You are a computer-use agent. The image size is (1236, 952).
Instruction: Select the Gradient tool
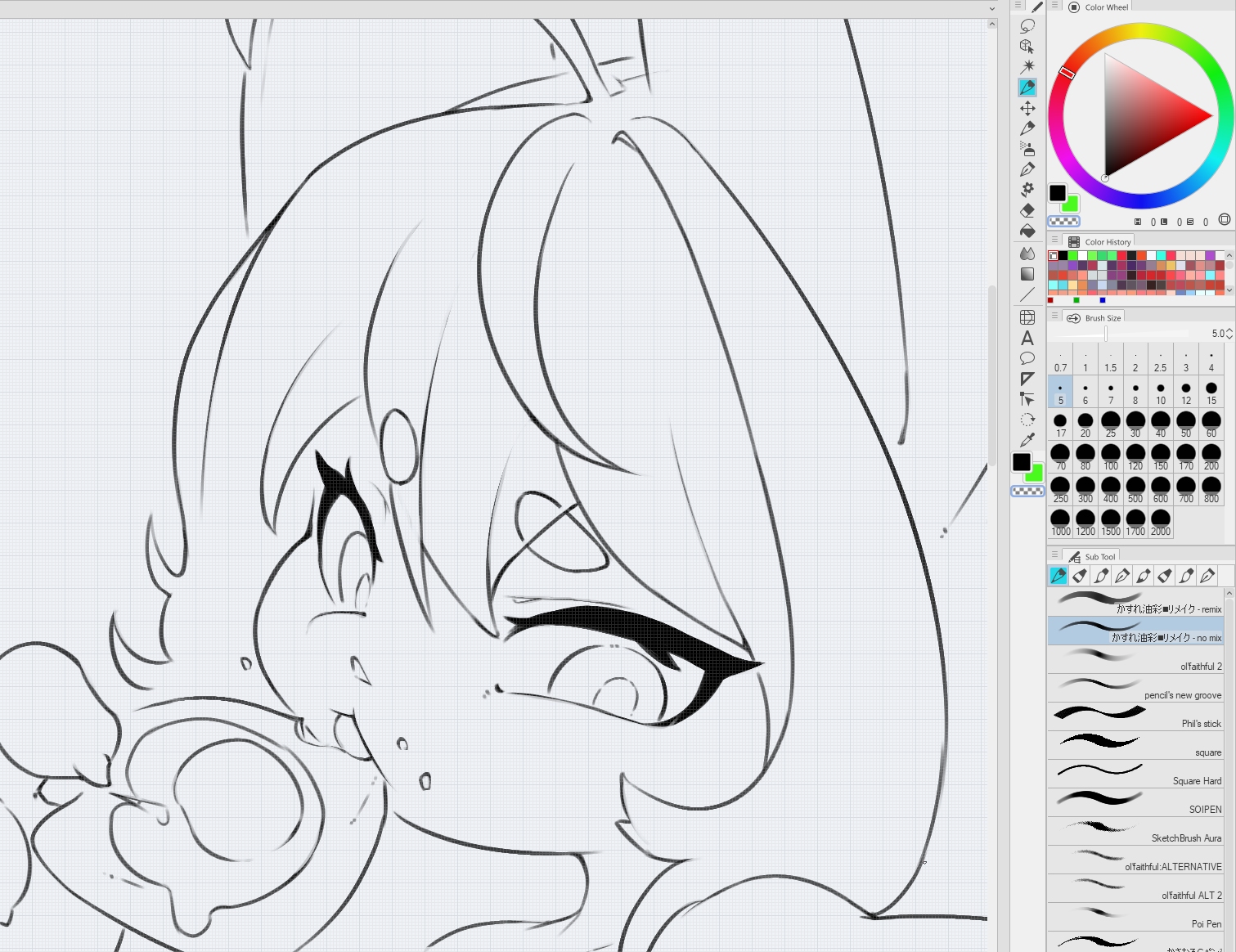click(1027, 274)
